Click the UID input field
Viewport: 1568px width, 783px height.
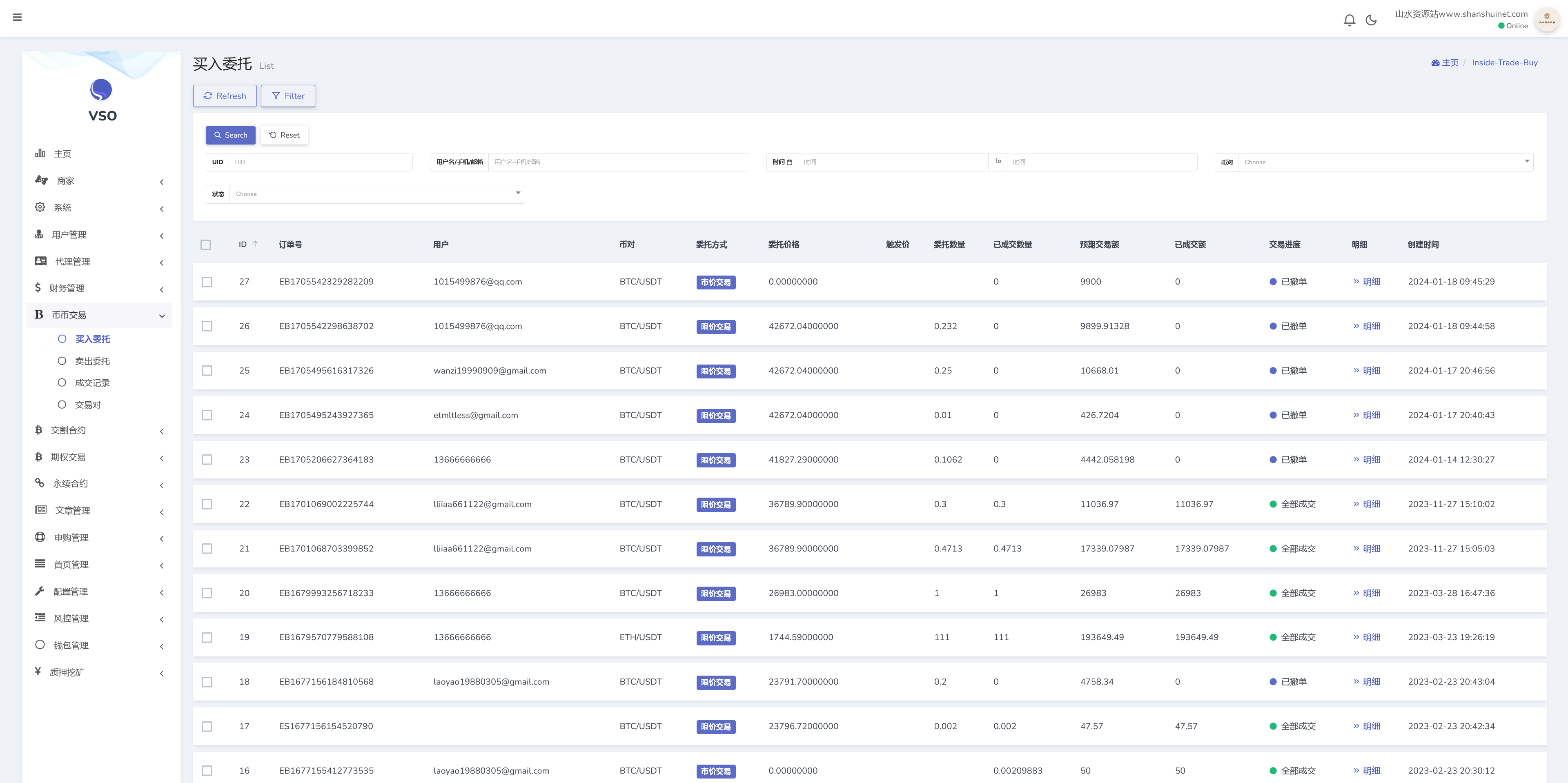click(x=320, y=162)
